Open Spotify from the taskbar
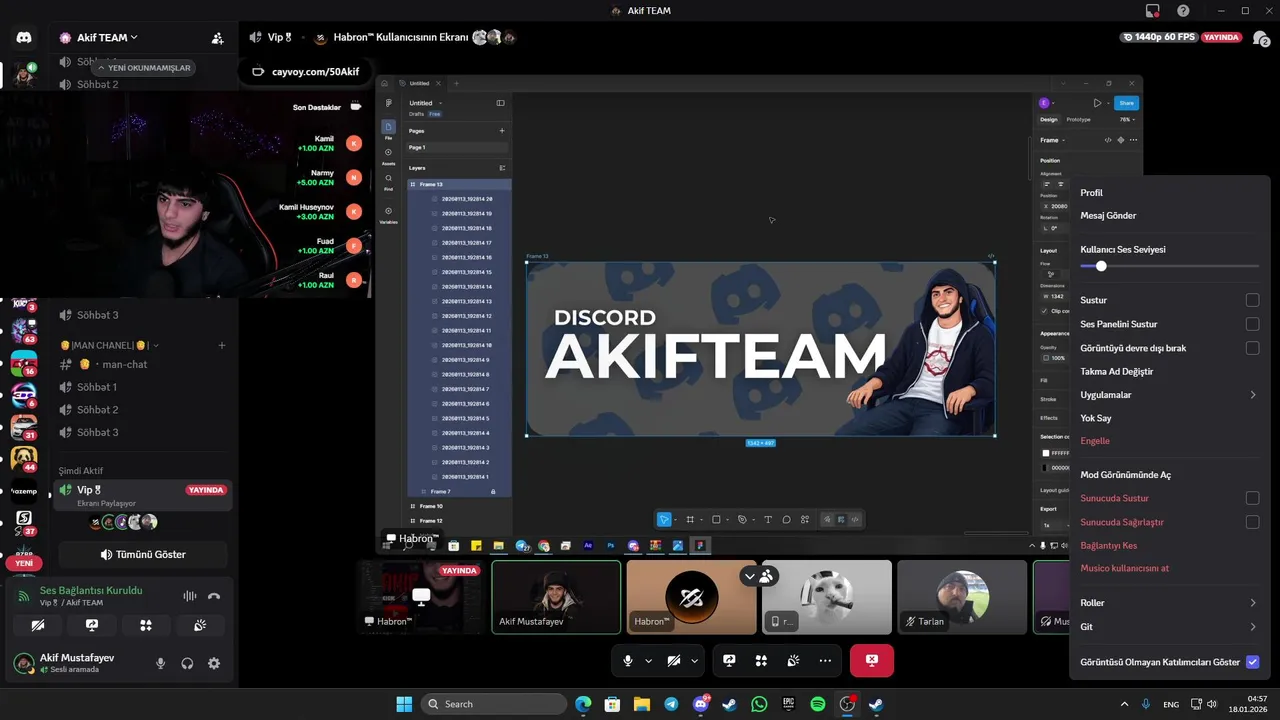The height and width of the screenshot is (720, 1280). coord(818,704)
